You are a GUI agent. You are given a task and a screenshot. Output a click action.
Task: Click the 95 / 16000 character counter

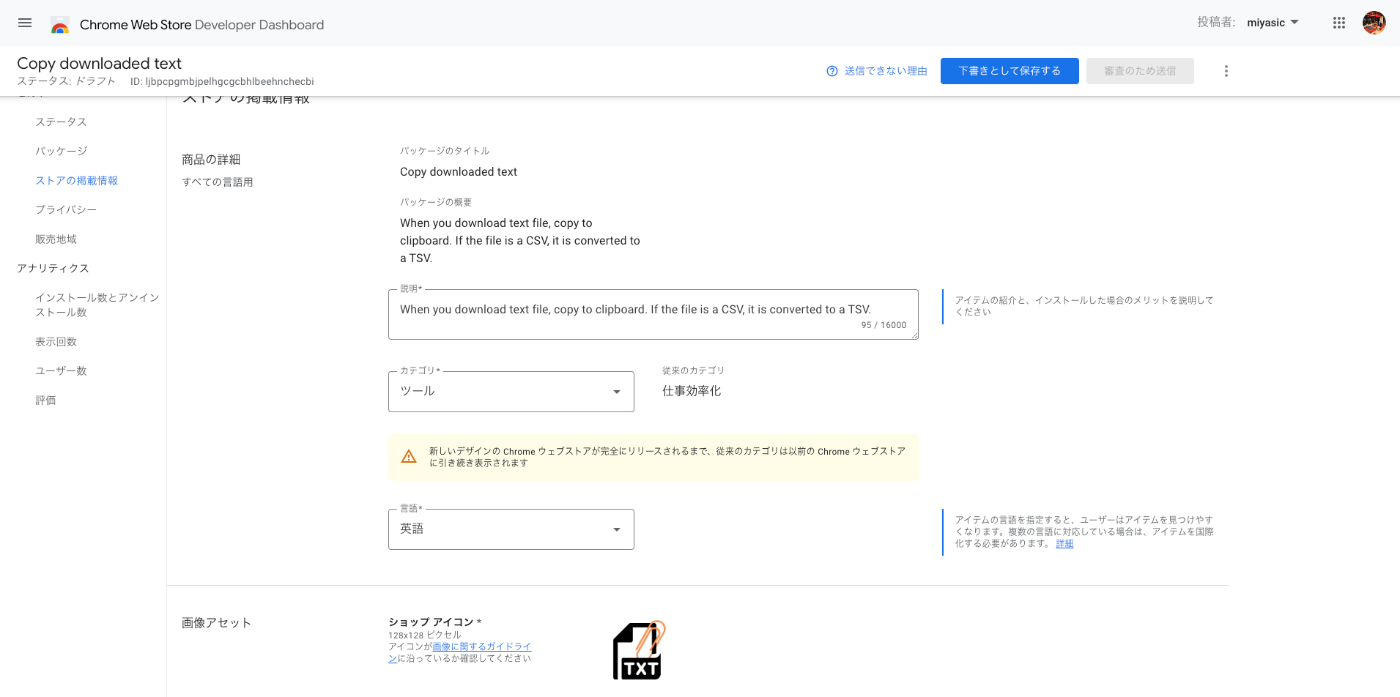(883, 325)
